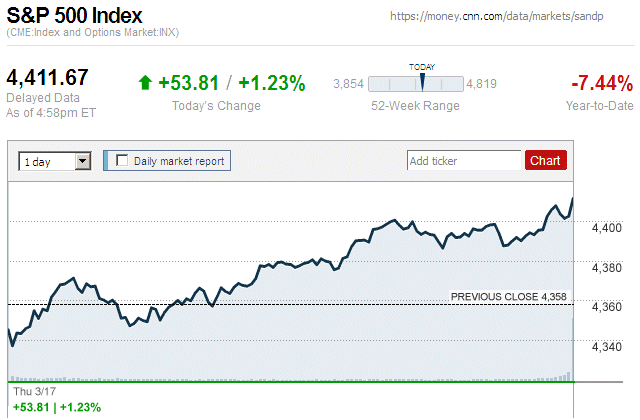Image resolution: width=640 pixels, height=420 pixels.
Task: Open the 1 day time range dropdown
Action: tap(83, 160)
